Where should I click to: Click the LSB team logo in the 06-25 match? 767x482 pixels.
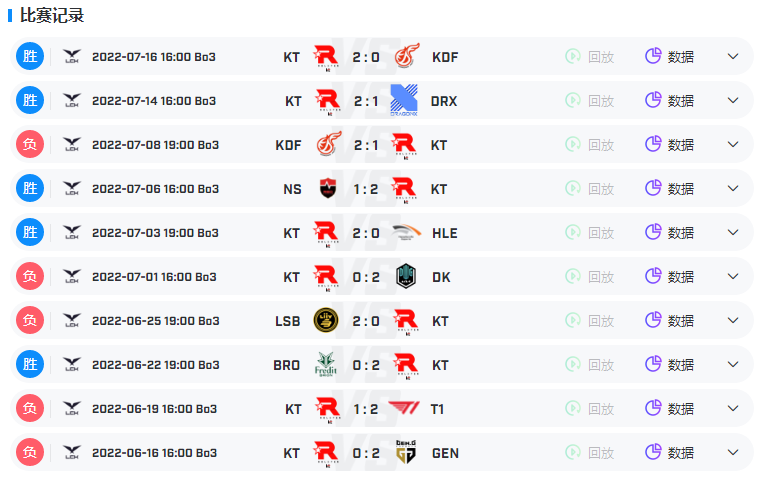(x=326, y=320)
